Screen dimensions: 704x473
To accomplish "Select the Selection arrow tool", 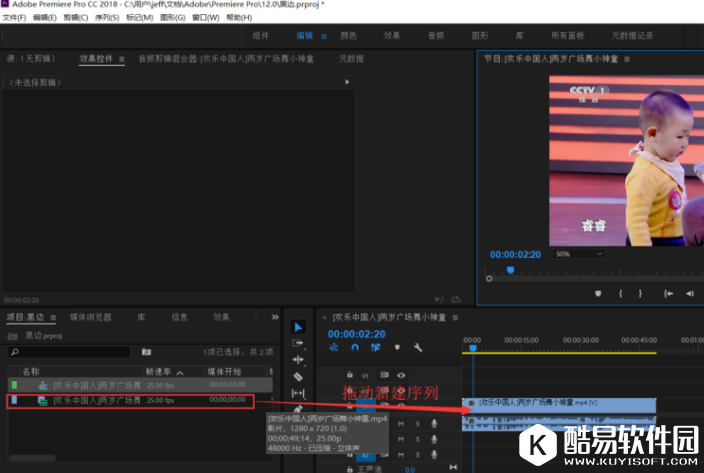I will pyautogui.click(x=298, y=327).
